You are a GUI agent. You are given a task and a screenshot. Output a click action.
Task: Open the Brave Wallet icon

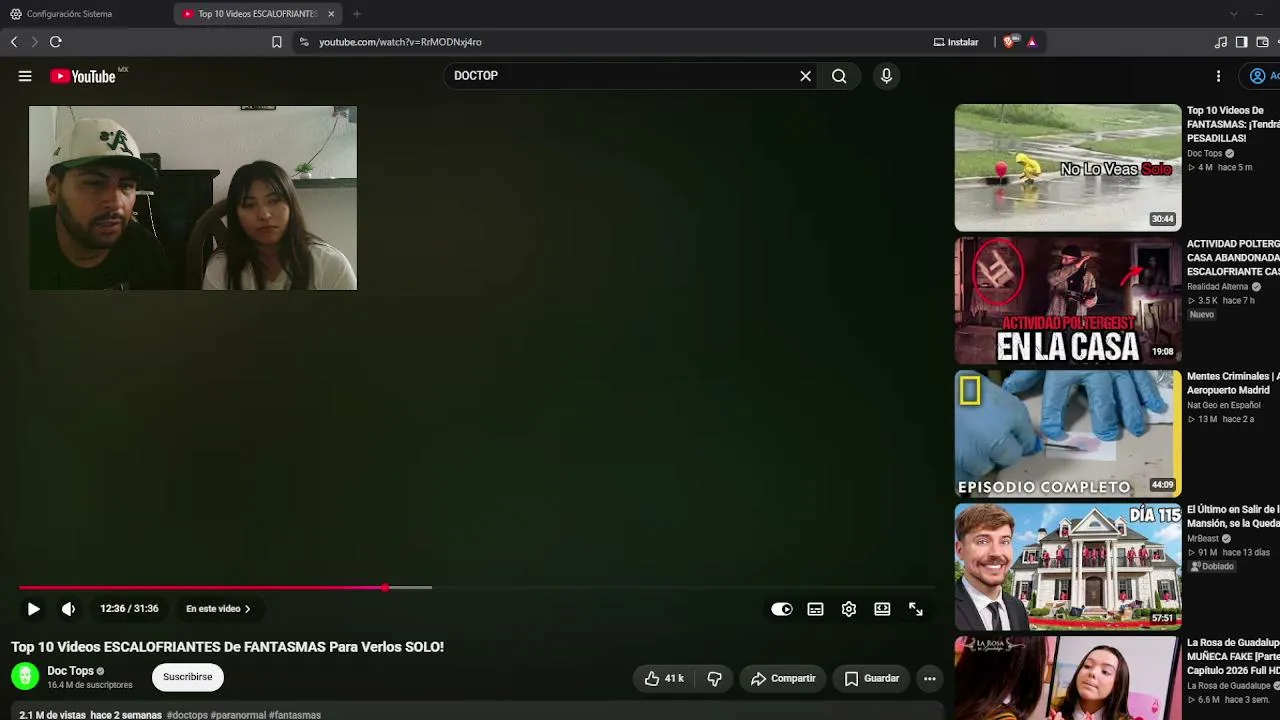coord(1262,42)
